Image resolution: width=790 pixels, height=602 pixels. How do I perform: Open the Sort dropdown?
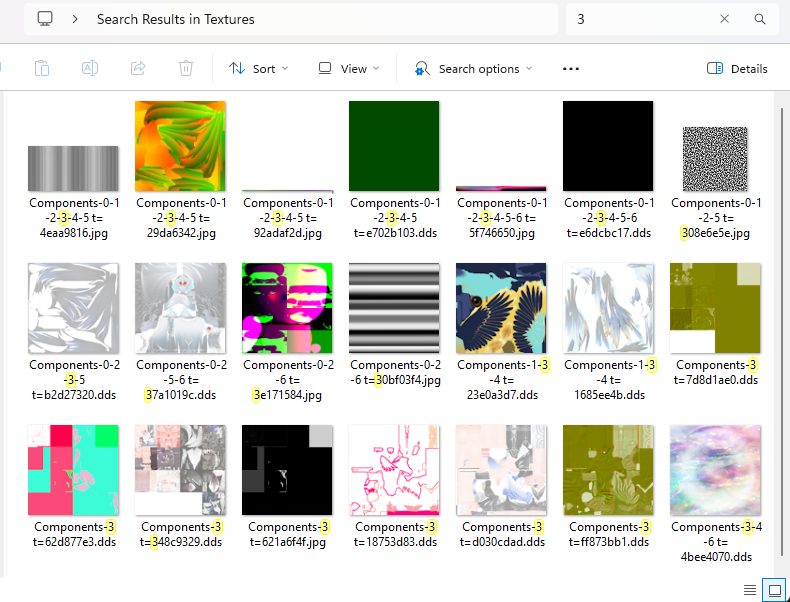[258, 69]
